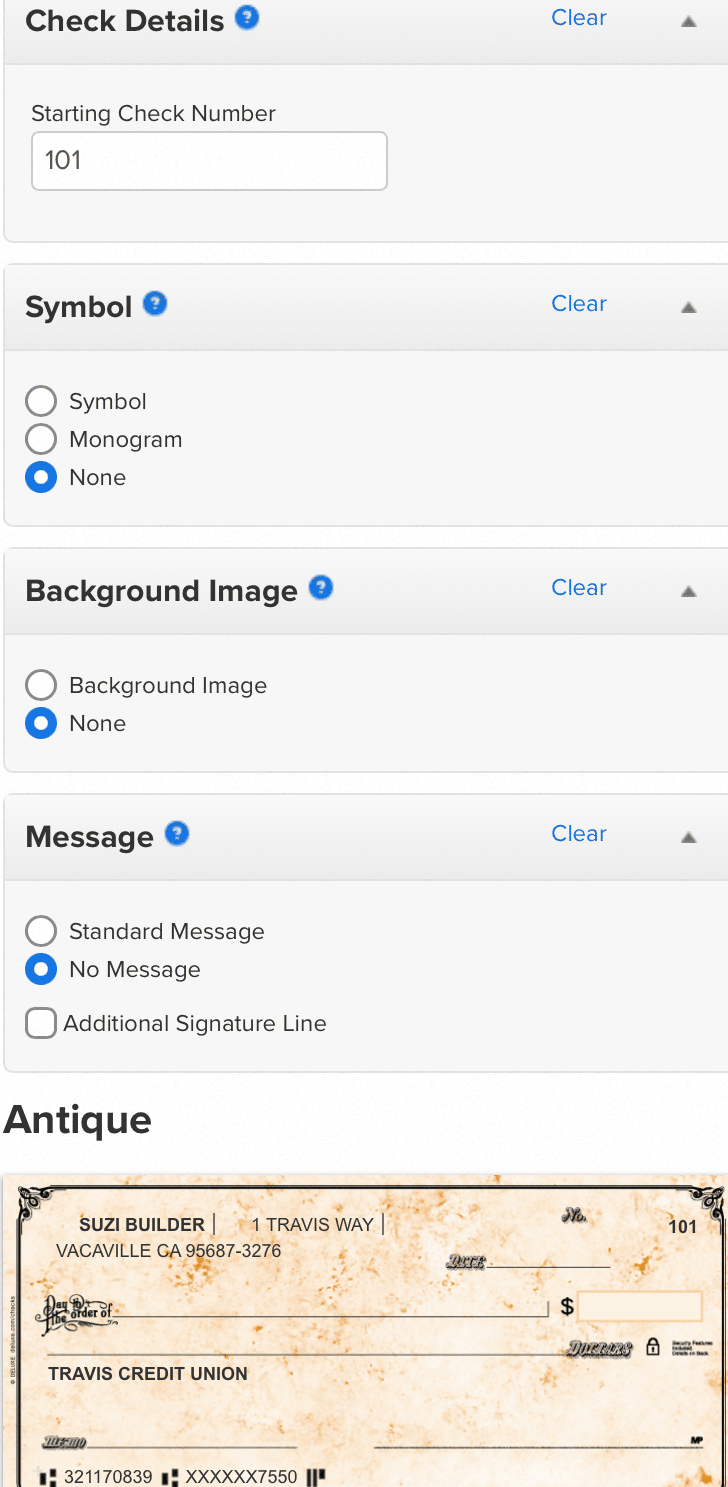
Task: Select the Symbol radio option
Action: (x=41, y=402)
